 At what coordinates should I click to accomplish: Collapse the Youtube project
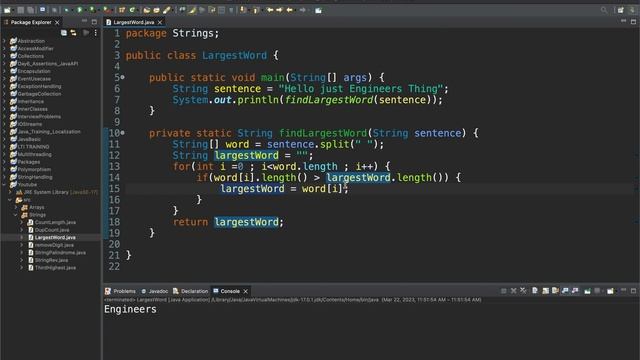tap(4, 184)
